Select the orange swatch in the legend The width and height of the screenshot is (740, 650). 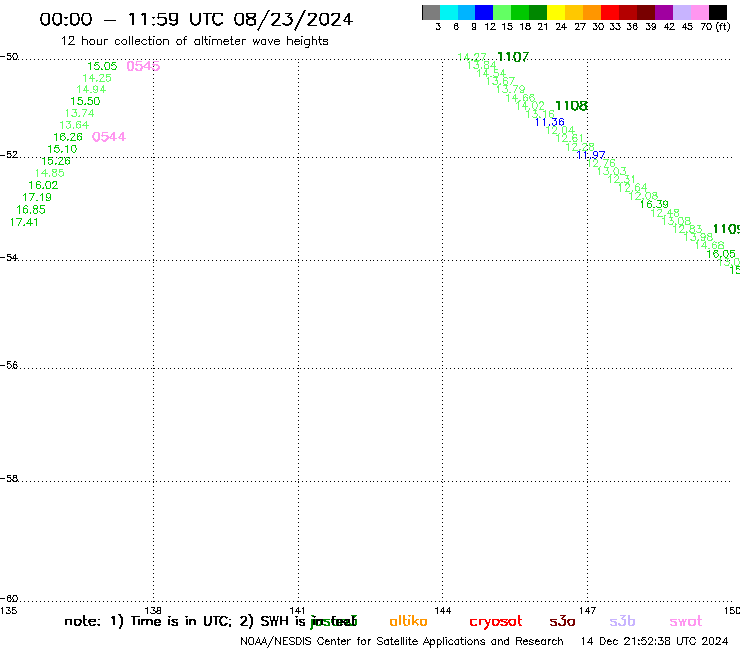click(x=592, y=12)
